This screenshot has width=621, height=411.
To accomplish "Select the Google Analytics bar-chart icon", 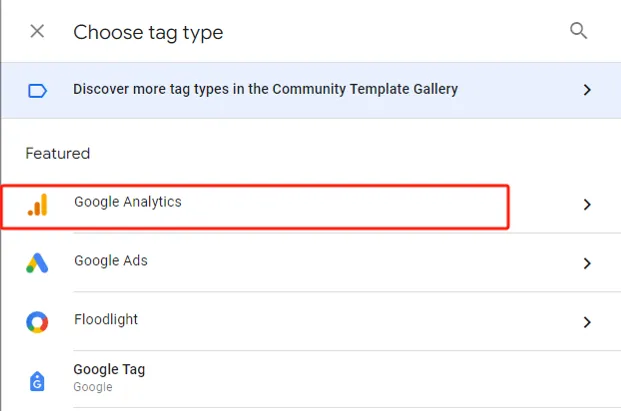I will click(38, 205).
